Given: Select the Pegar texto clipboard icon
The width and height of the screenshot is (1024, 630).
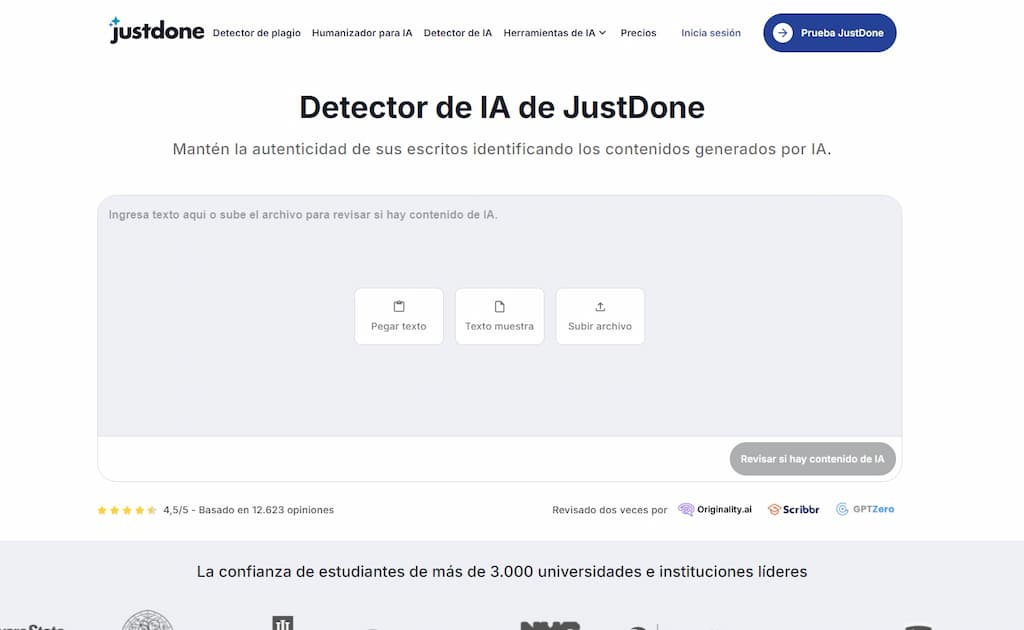Looking at the screenshot, I should pyautogui.click(x=399, y=305).
